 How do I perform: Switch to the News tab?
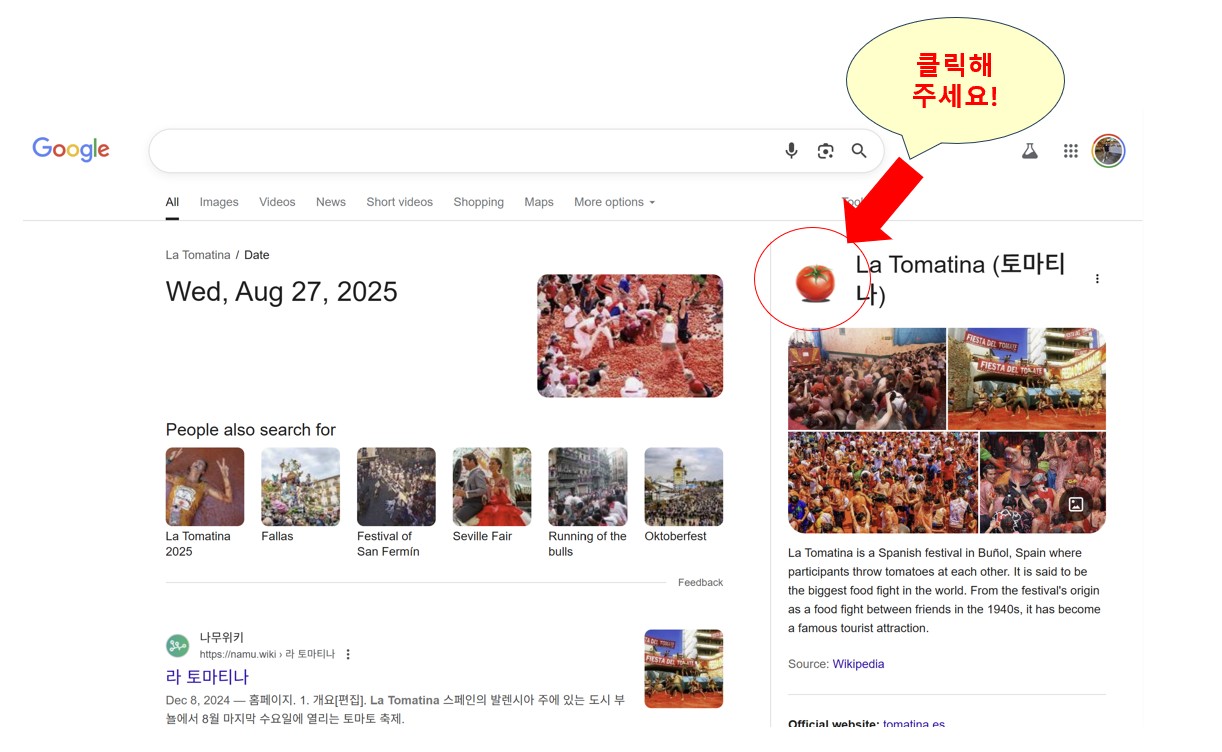coord(331,202)
